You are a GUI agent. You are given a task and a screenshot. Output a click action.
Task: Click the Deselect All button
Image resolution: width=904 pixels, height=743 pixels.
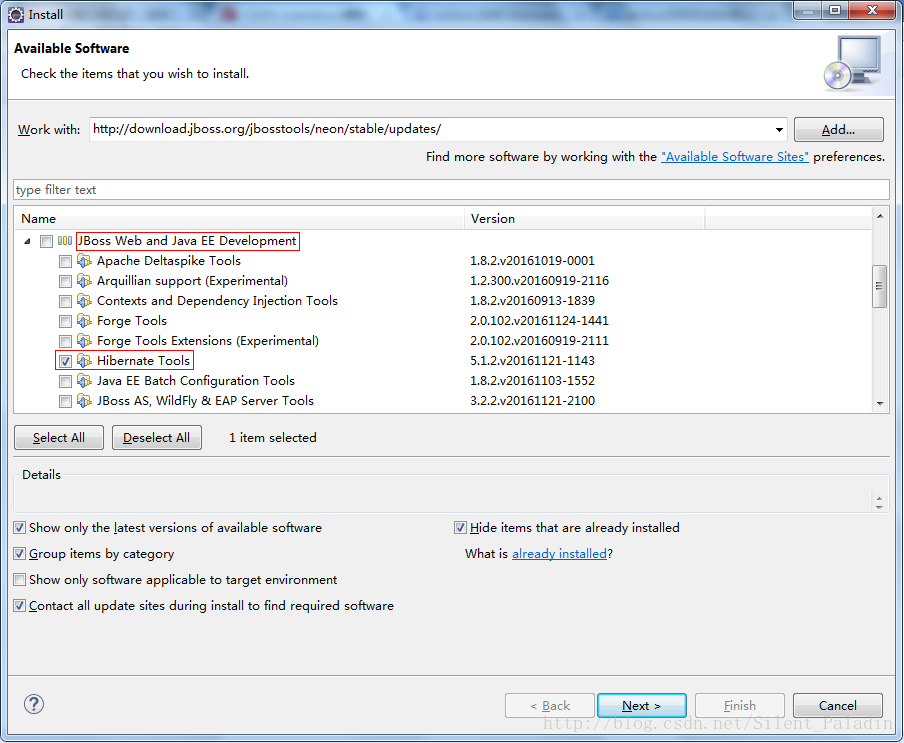[x=157, y=437]
